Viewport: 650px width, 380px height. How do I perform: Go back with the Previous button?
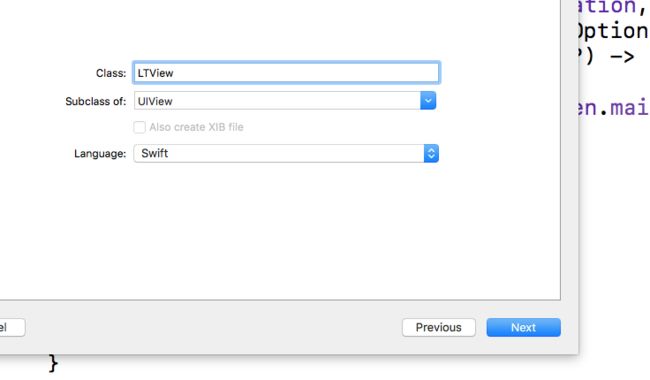click(x=439, y=327)
